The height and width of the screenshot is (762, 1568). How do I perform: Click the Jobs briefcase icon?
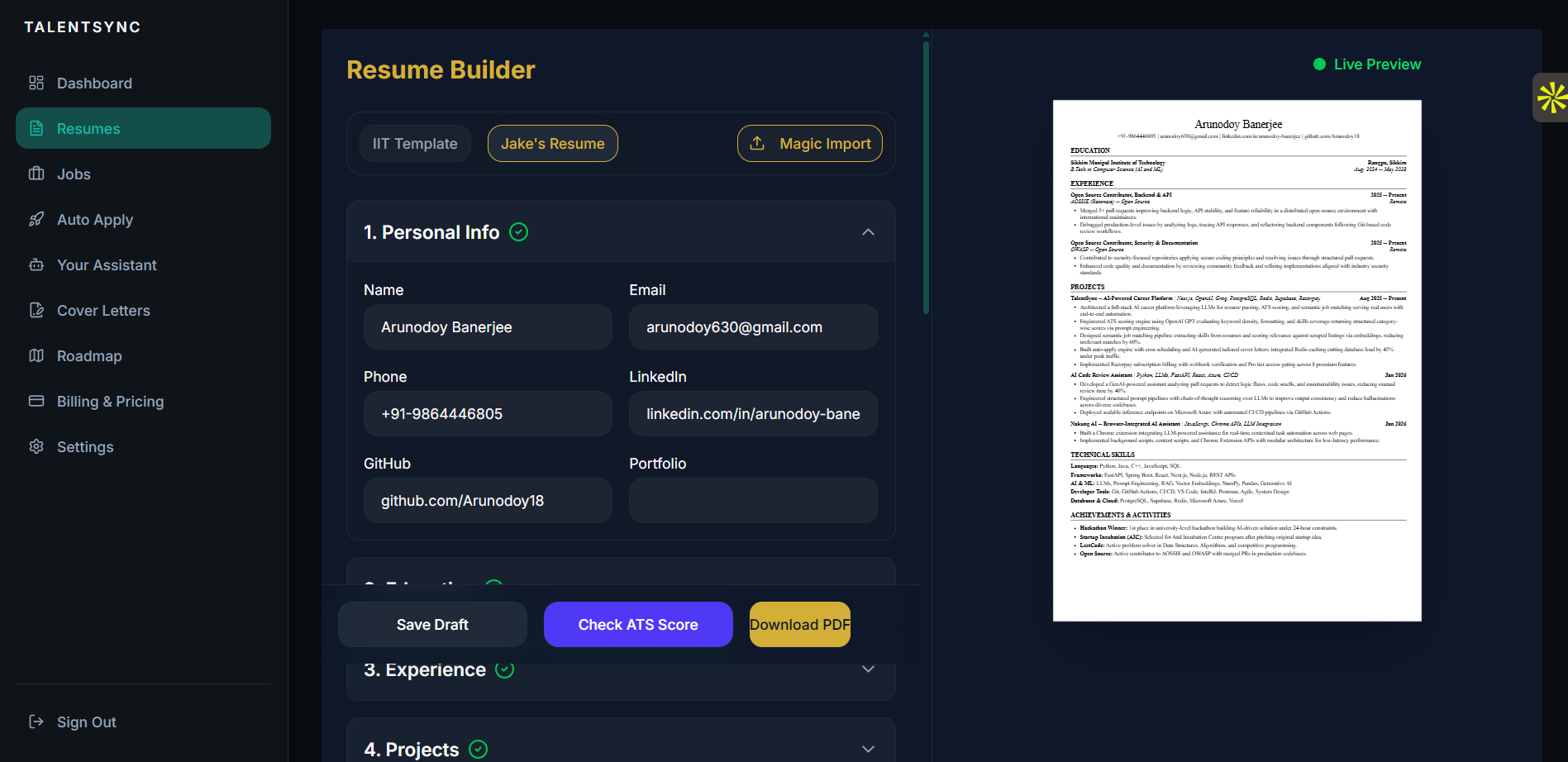pyautogui.click(x=36, y=174)
